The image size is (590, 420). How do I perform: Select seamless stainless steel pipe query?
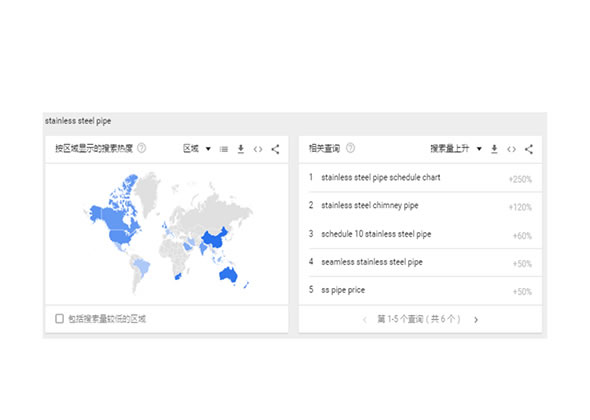[x=420, y=262]
